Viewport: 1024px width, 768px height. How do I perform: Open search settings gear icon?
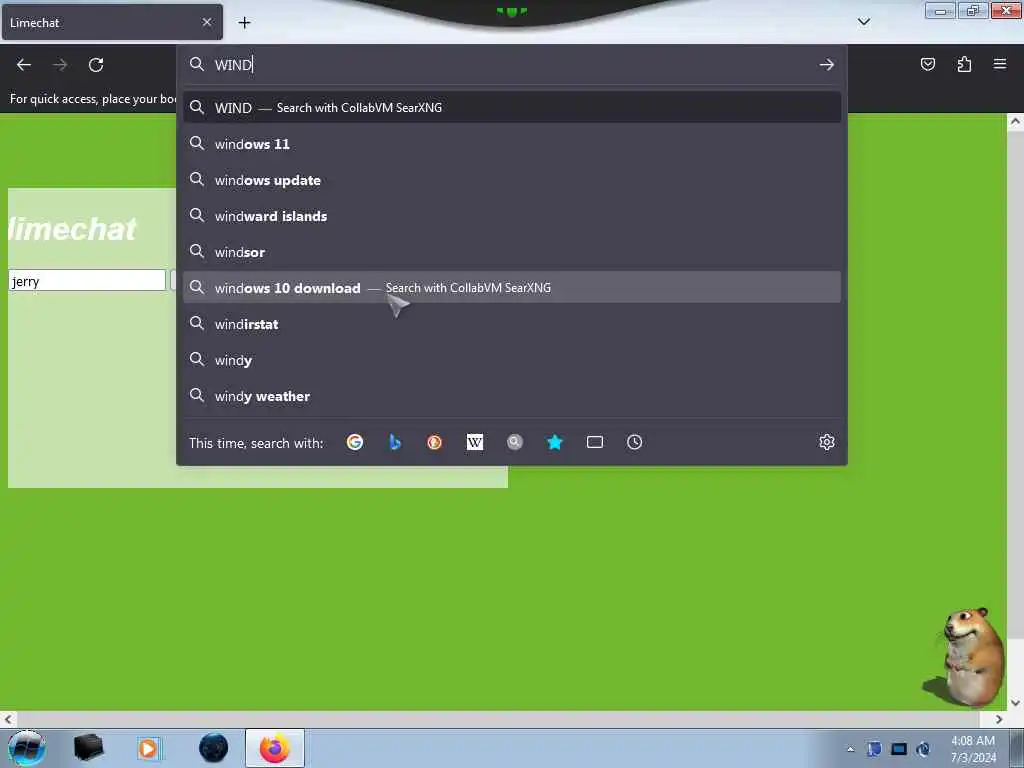click(x=827, y=442)
